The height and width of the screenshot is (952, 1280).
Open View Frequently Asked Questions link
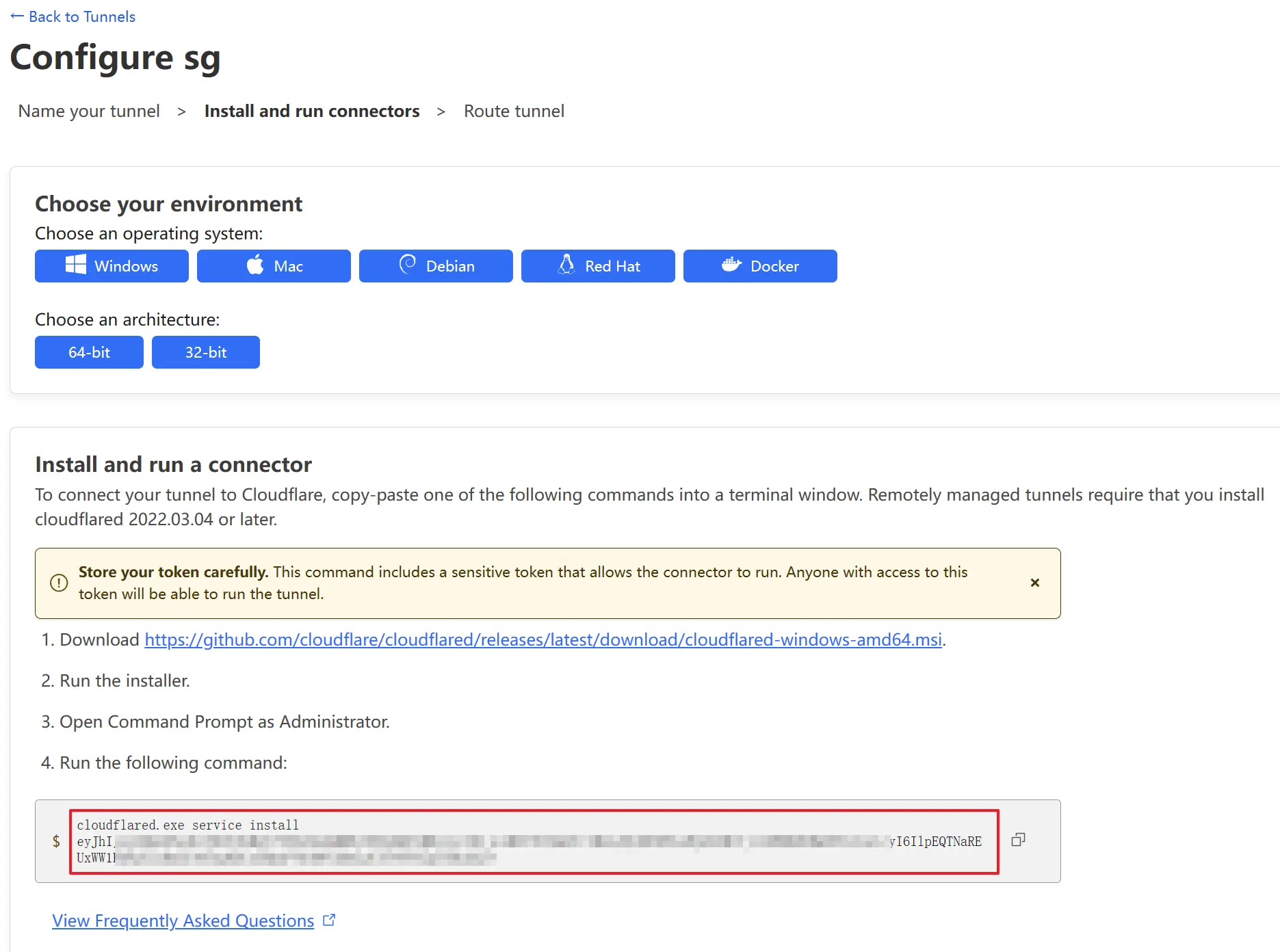tap(183, 921)
